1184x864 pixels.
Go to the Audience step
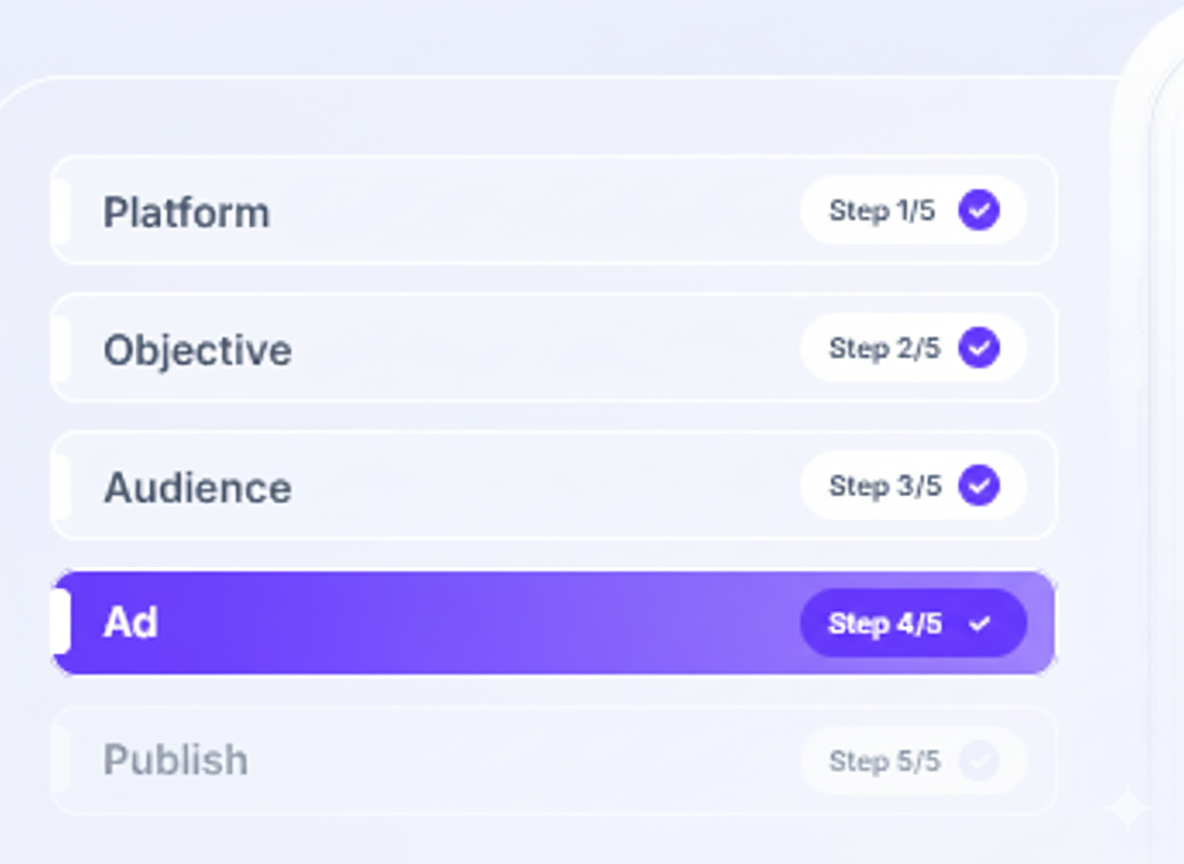[x=450, y=486]
